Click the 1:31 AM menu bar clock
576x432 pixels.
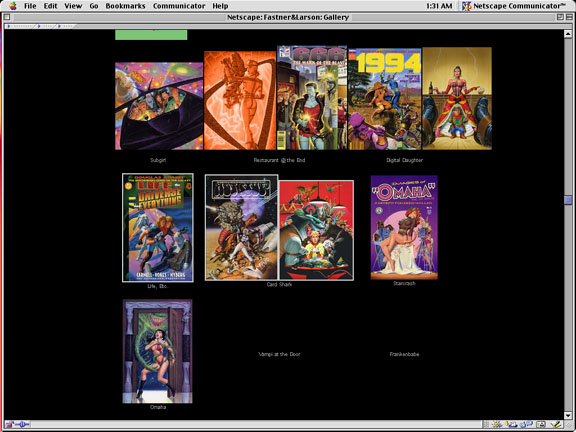tap(439, 6)
